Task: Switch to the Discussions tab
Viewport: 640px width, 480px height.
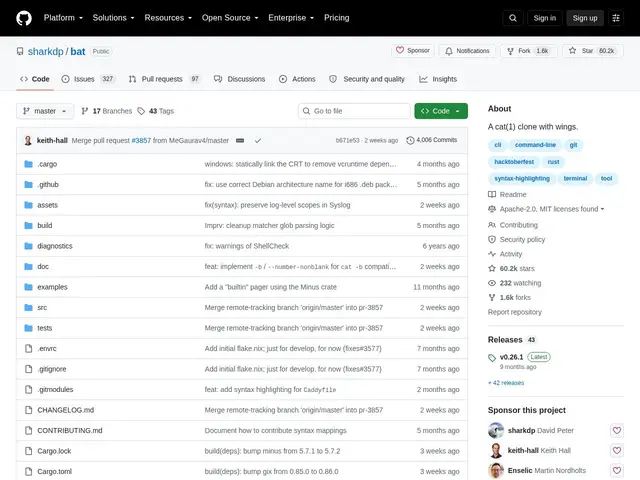Action: 240,79
